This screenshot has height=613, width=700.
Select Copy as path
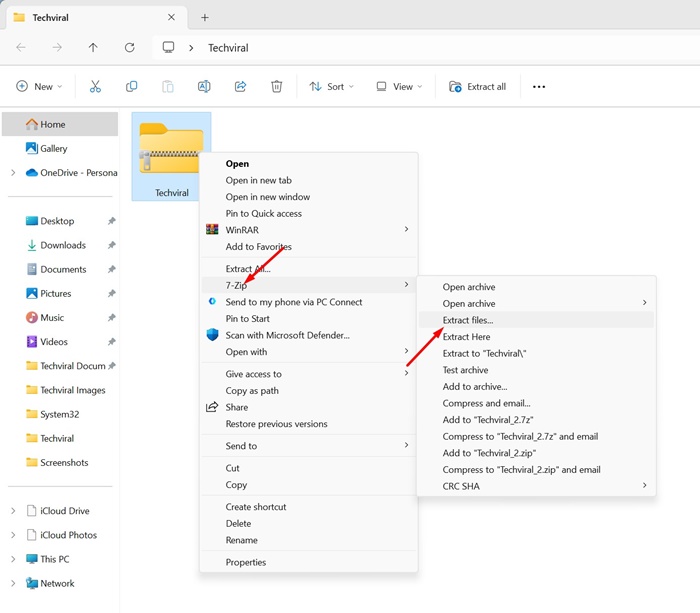pyautogui.click(x=308, y=390)
